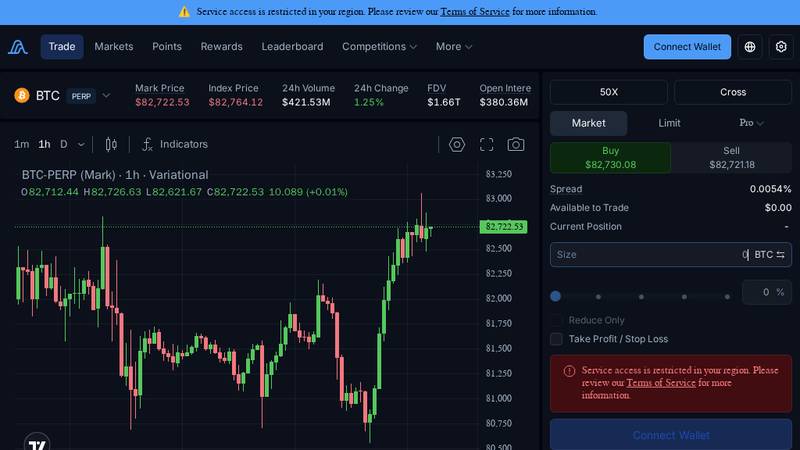800x450 pixels.
Task: Click the warning triangle in top banner
Action: pyautogui.click(x=184, y=12)
